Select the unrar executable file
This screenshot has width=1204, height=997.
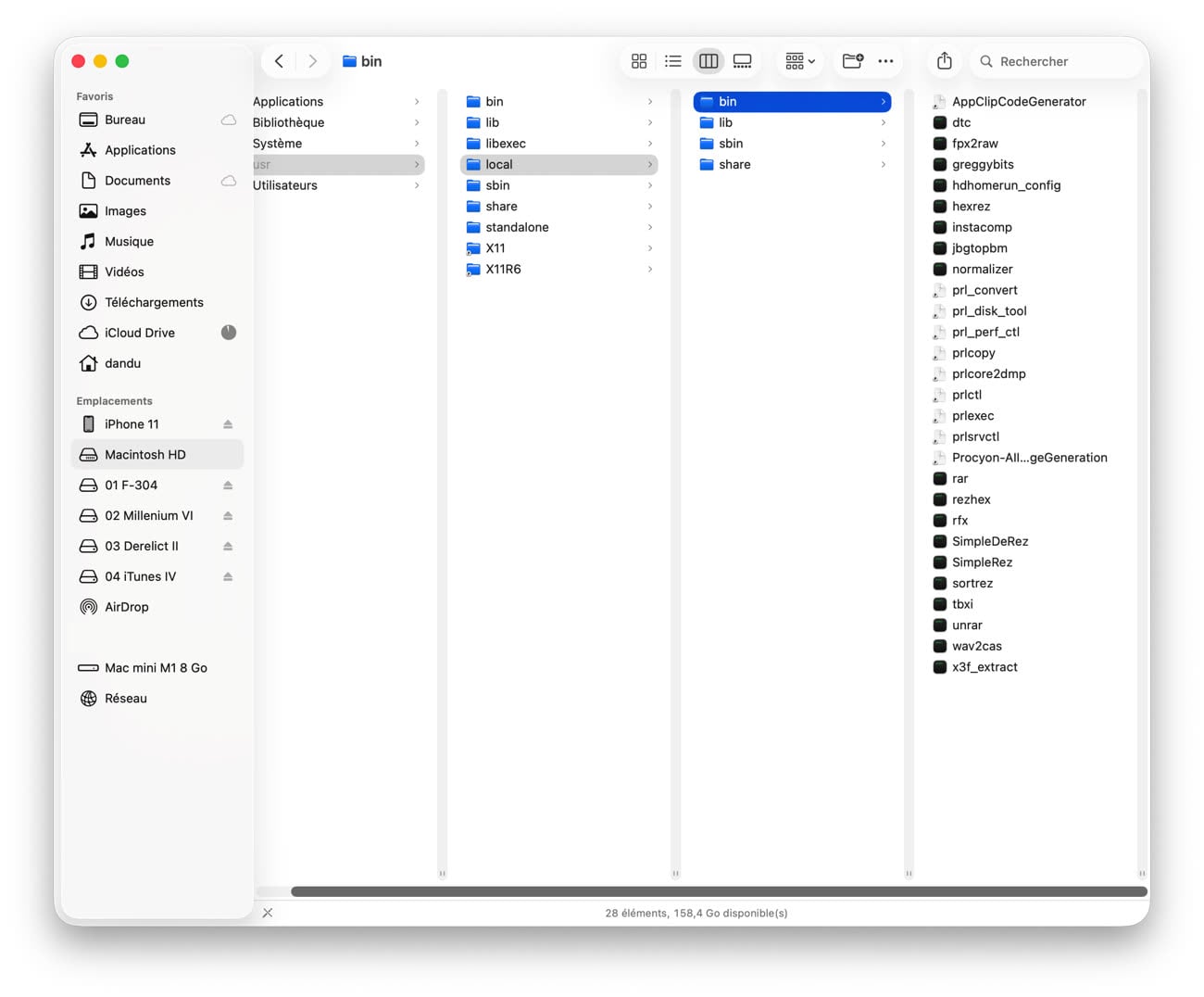tap(967, 625)
